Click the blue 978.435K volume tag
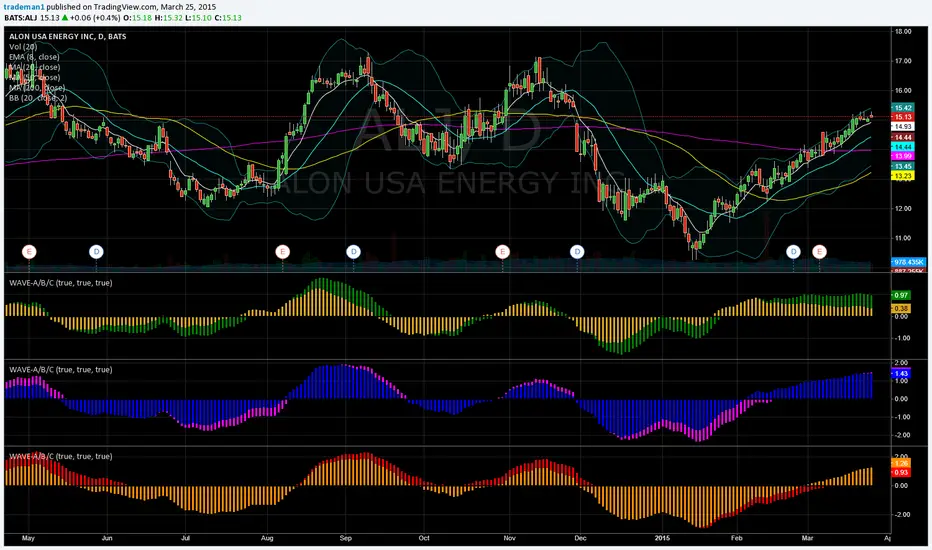The image size is (932, 550). [x=908, y=262]
